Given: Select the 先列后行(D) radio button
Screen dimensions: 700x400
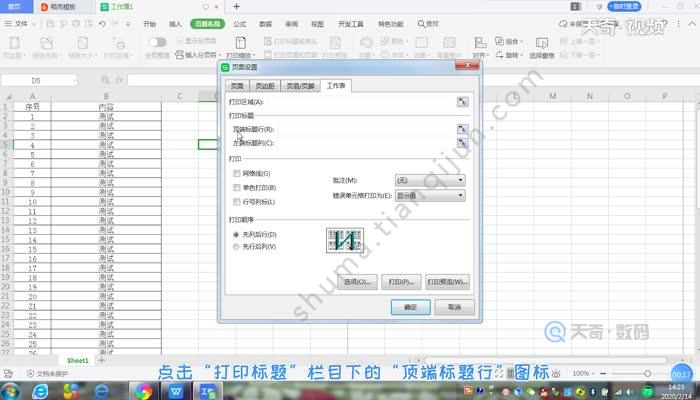Looking at the screenshot, I should click(236, 234).
